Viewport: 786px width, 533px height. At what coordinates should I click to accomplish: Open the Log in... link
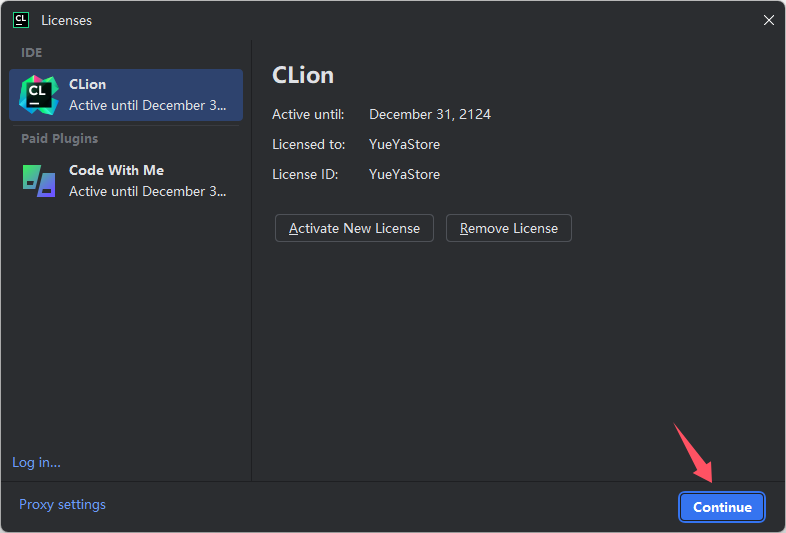[x=36, y=462]
